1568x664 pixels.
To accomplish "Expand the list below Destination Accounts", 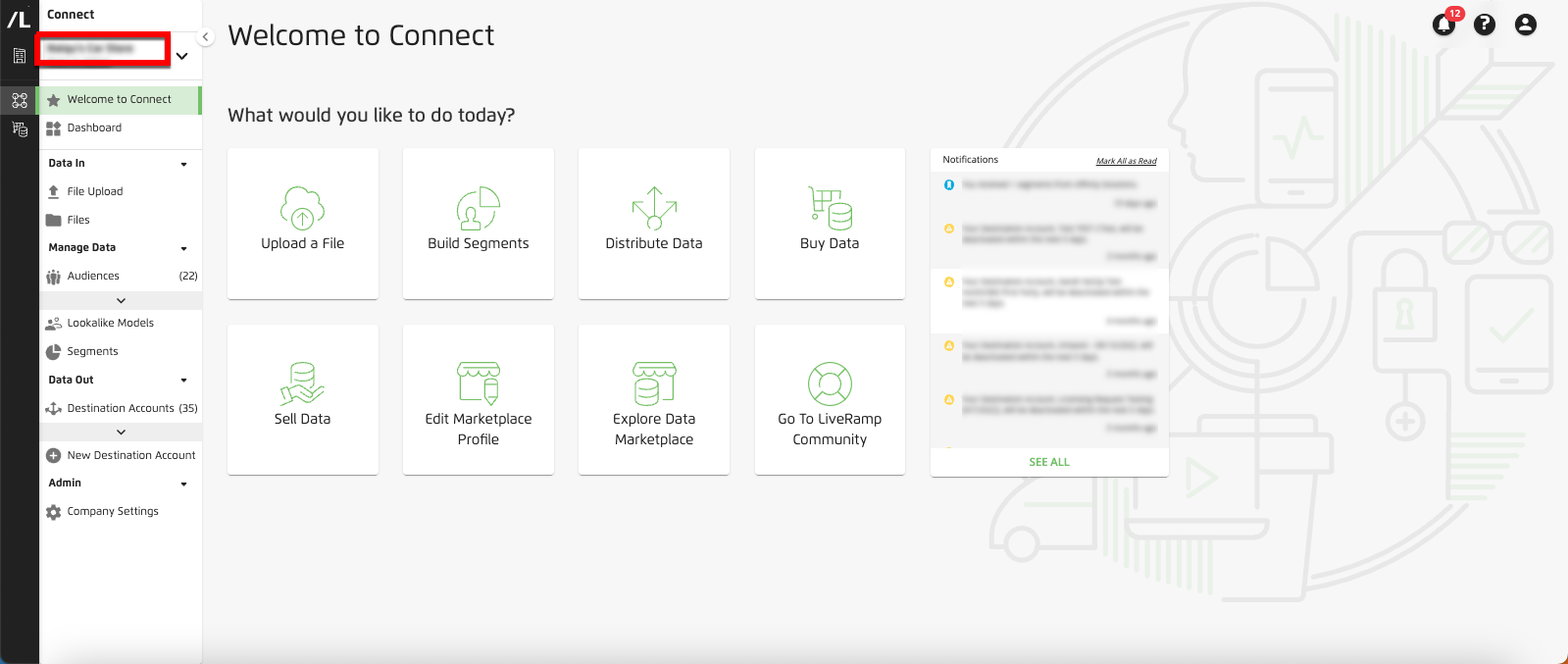I will pyautogui.click(x=122, y=433).
